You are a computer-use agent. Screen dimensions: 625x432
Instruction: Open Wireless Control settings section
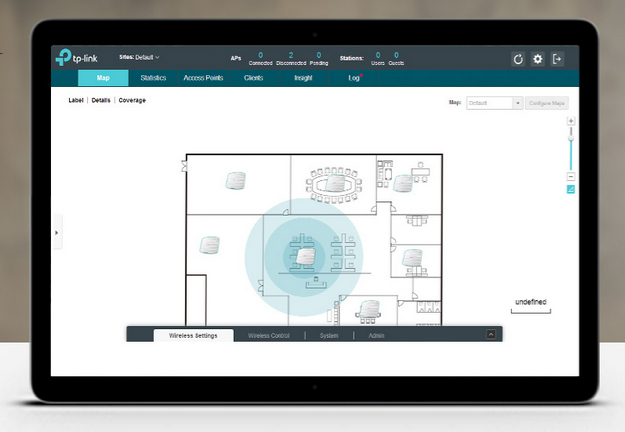pyautogui.click(x=268, y=335)
